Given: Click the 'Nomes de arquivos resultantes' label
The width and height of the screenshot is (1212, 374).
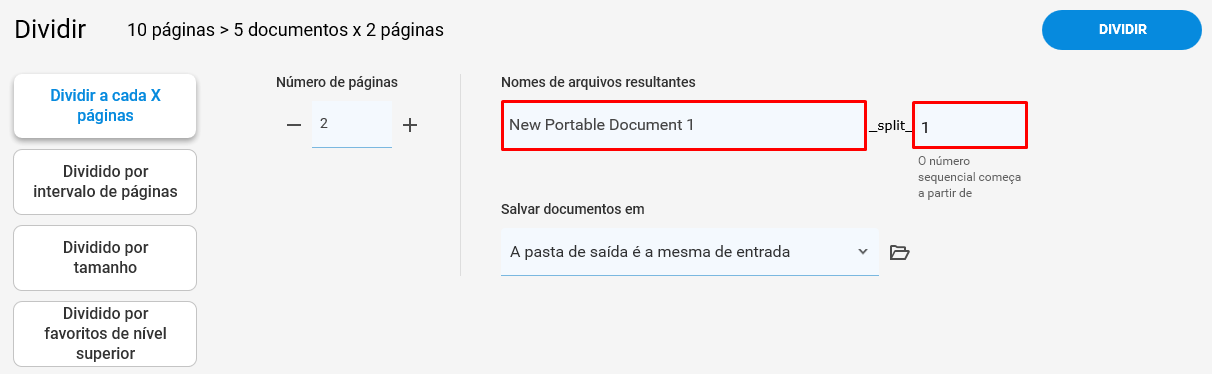Looking at the screenshot, I should click(x=598, y=82).
